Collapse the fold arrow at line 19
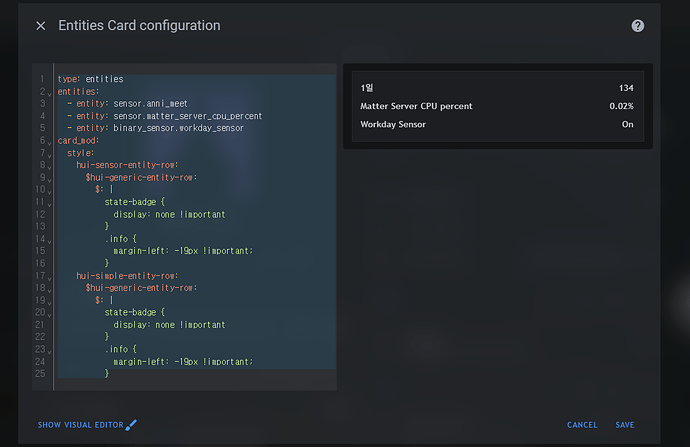Screen dimensions: 690x447 click(49, 303)
